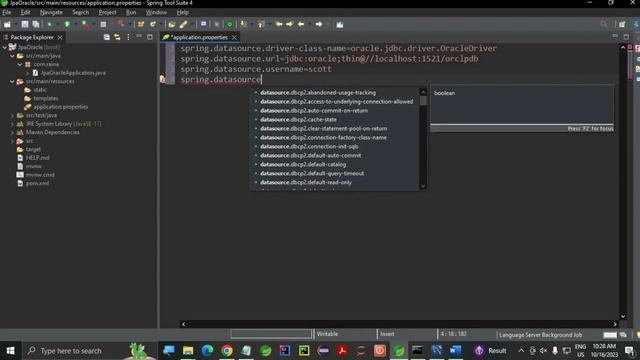Open the Search menu

point(80,12)
